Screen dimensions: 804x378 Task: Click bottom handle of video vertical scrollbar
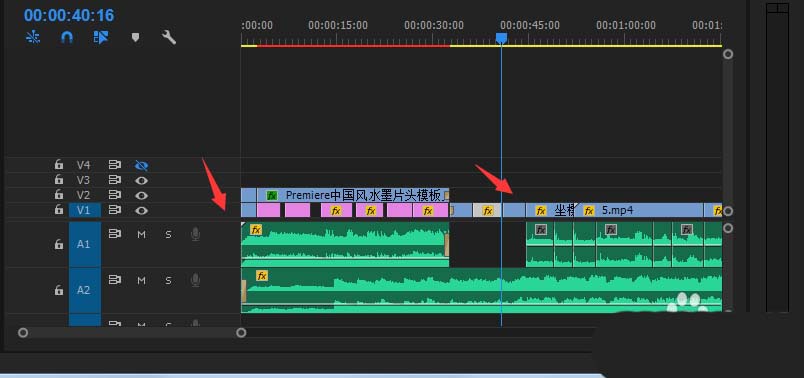click(x=728, y=211)
